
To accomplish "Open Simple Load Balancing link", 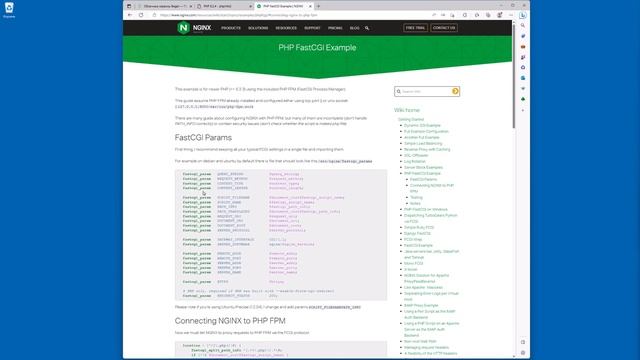I will coord(423,143).
